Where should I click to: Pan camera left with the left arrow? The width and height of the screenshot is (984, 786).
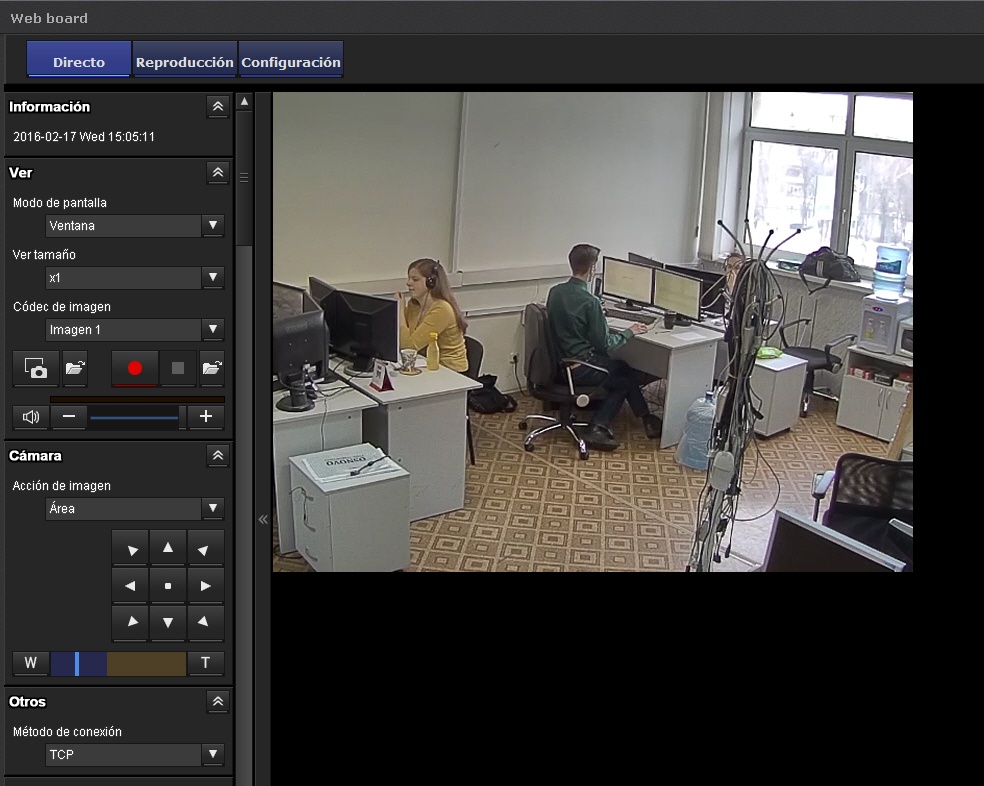[x=130, y=586]
